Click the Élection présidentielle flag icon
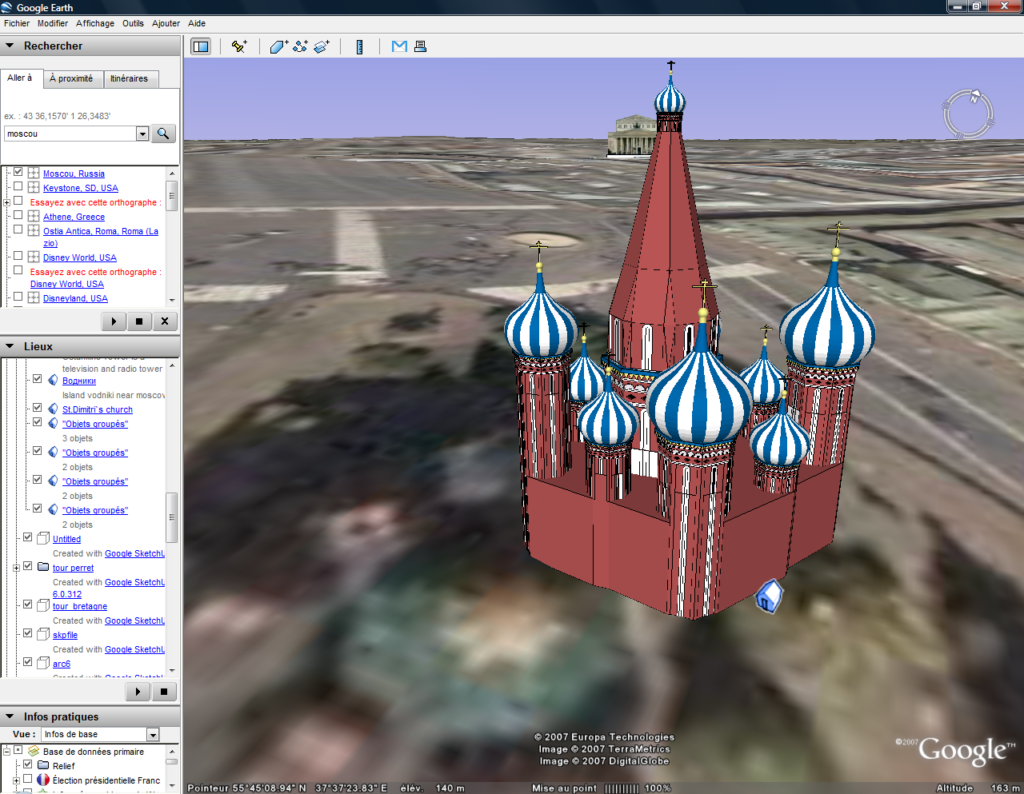Image resolution: width=1024 pixels, height=794 pixels. tap(43, 780)
